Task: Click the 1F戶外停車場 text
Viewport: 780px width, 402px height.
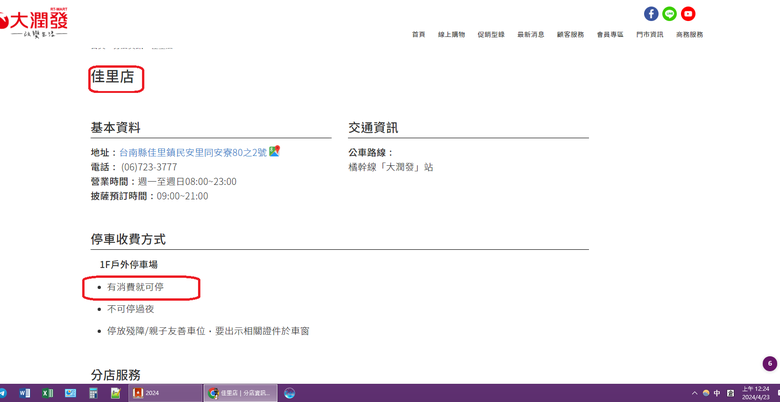Action: click(129, 265)
